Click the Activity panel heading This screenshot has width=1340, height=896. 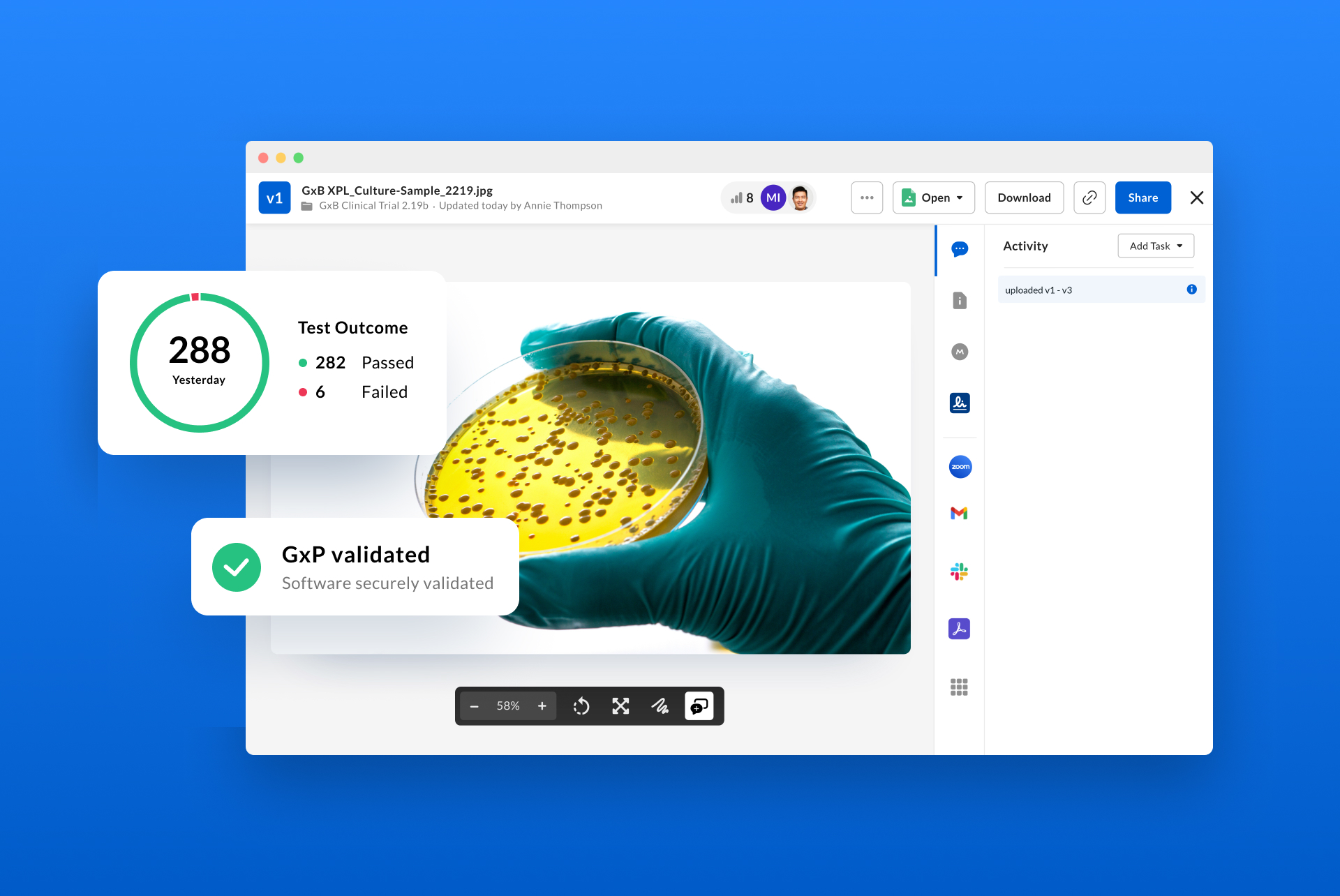[1025, 246]
